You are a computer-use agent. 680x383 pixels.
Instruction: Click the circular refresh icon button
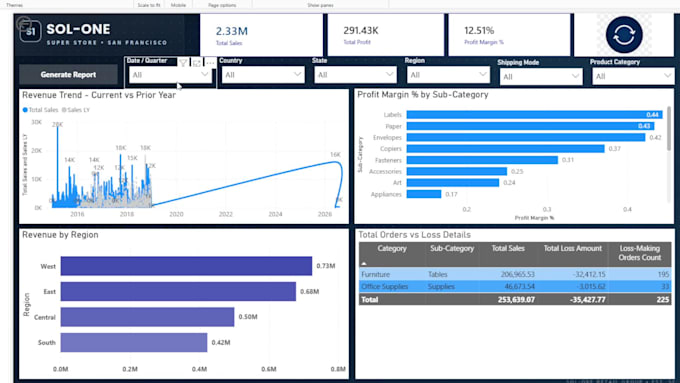(624, 35)
